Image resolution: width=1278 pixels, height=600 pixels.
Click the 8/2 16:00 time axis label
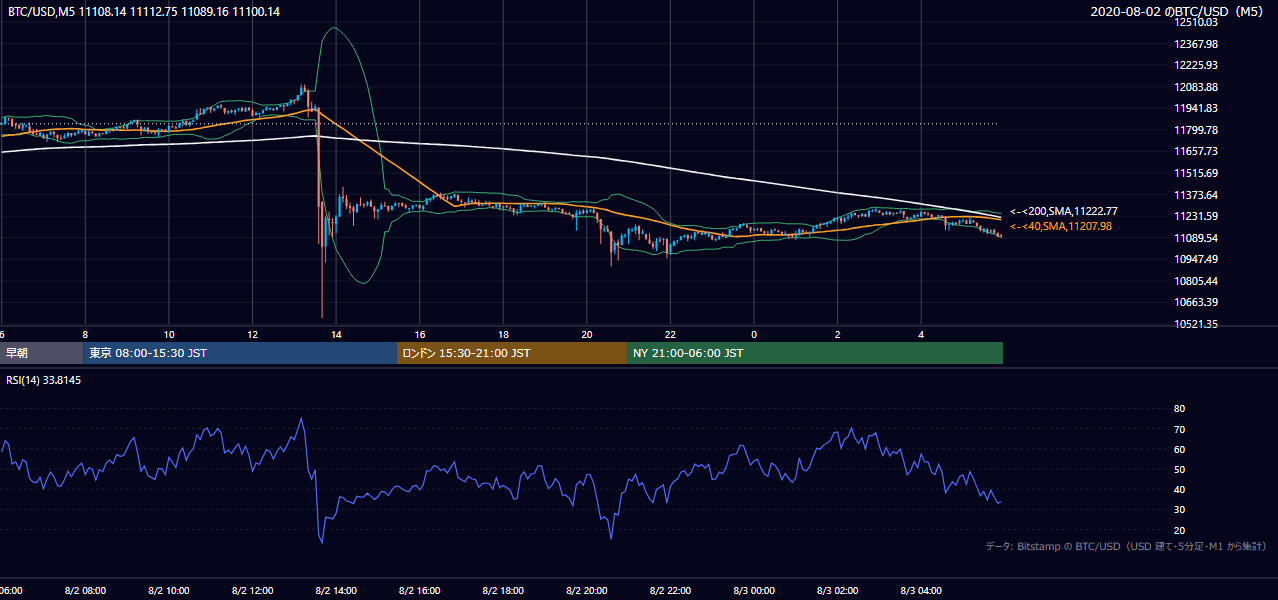pyautogui.click(x=420, y=591)
